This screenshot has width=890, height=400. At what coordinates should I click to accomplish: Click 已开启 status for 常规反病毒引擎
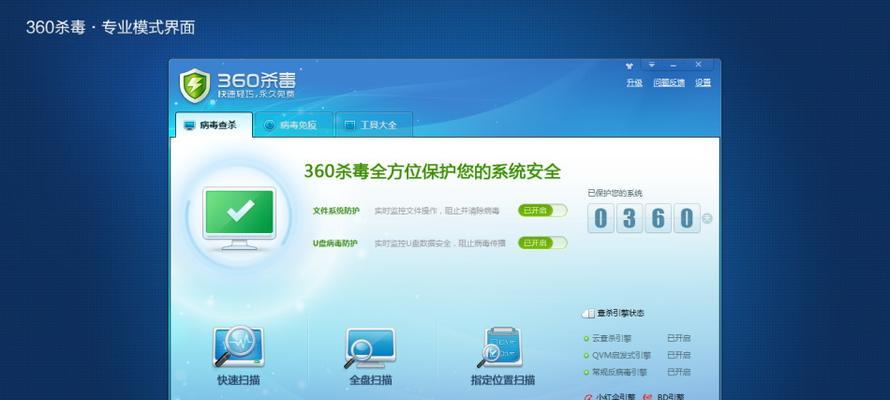click(x=679, y=372)
